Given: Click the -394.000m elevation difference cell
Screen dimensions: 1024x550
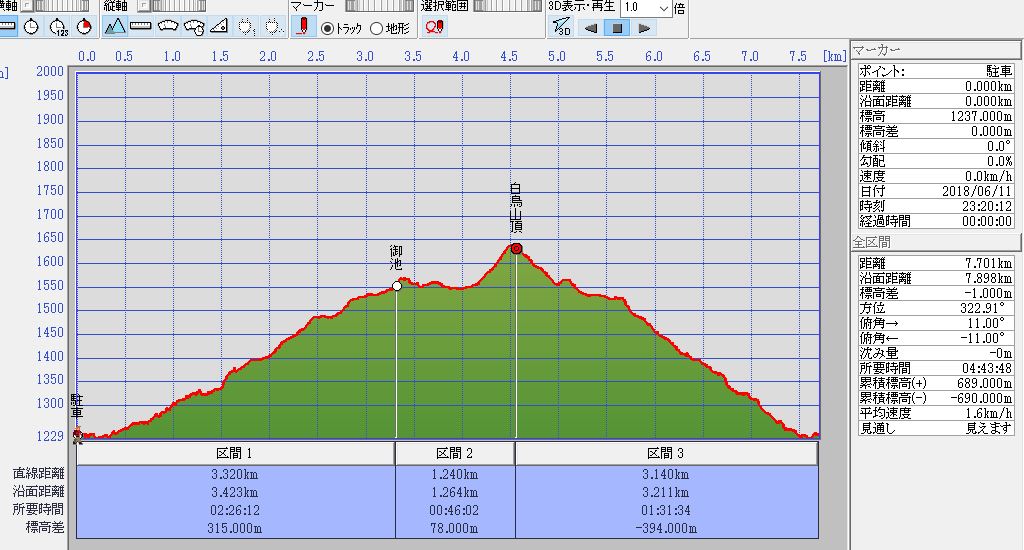Looking at the screenshot, I should coord(665,528).
